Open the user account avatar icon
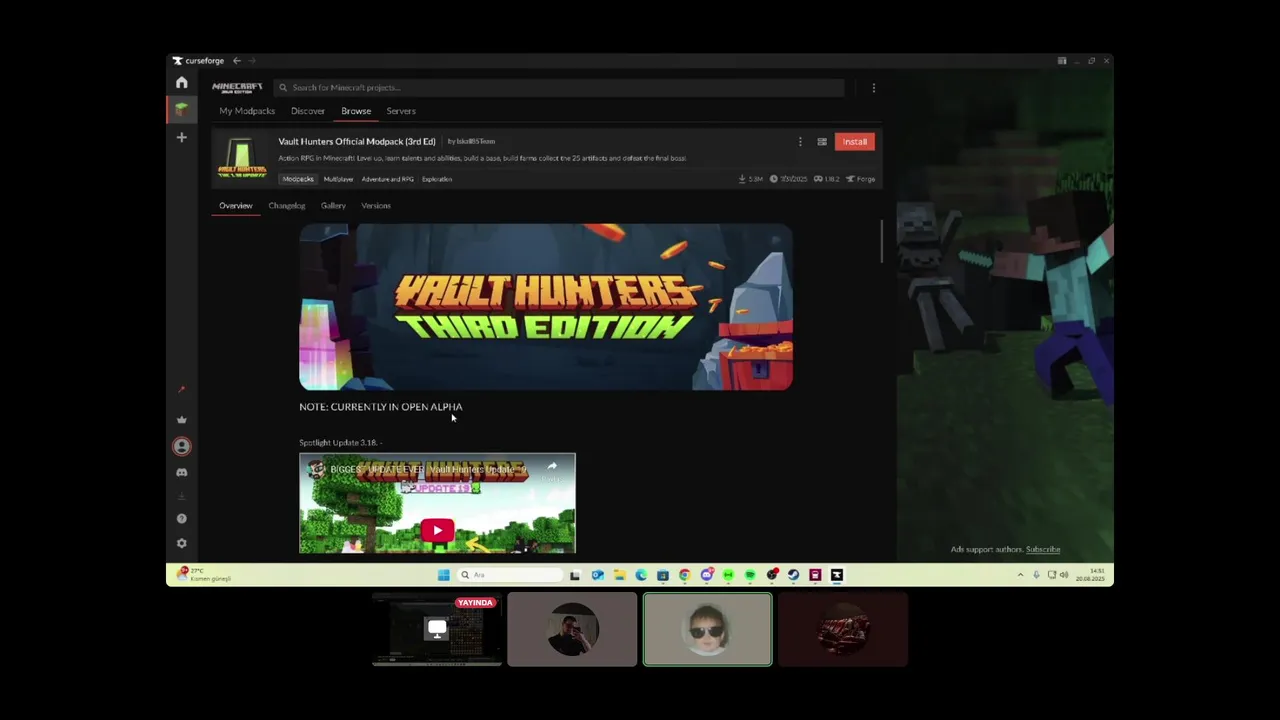Screen dimensions: 1280x720 point(181,446)
